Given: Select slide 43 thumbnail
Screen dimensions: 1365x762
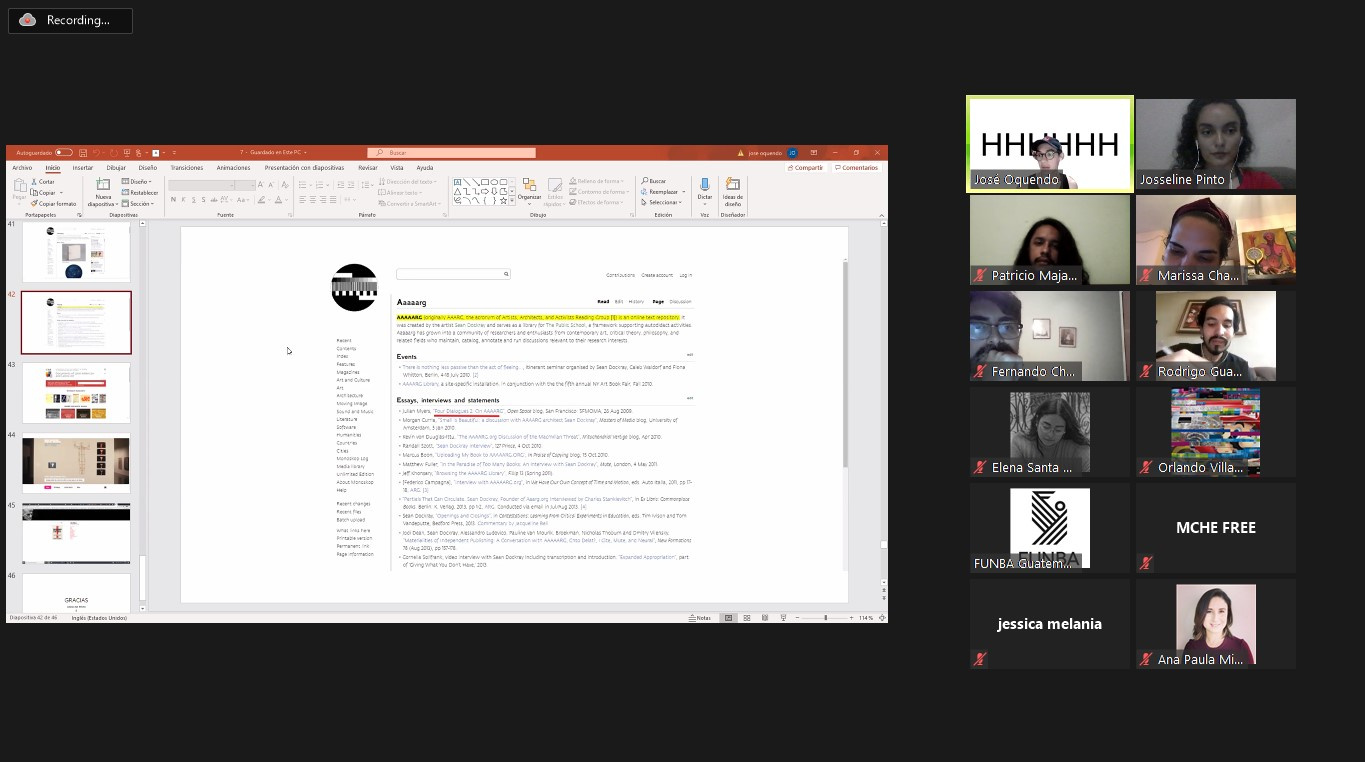Looking at the screenshot, I should point(76,392).
